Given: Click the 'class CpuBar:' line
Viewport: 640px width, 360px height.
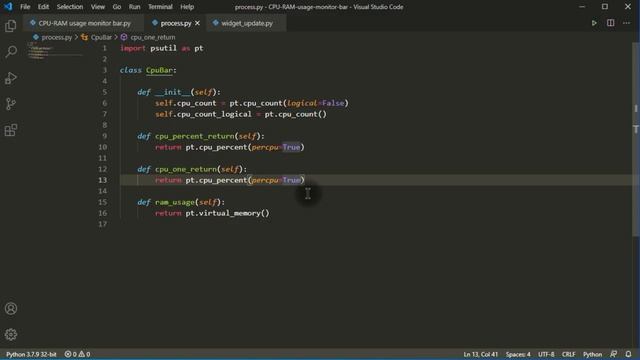Looking at the screenshot, I should pyautogui.click(x=148, y=70).
